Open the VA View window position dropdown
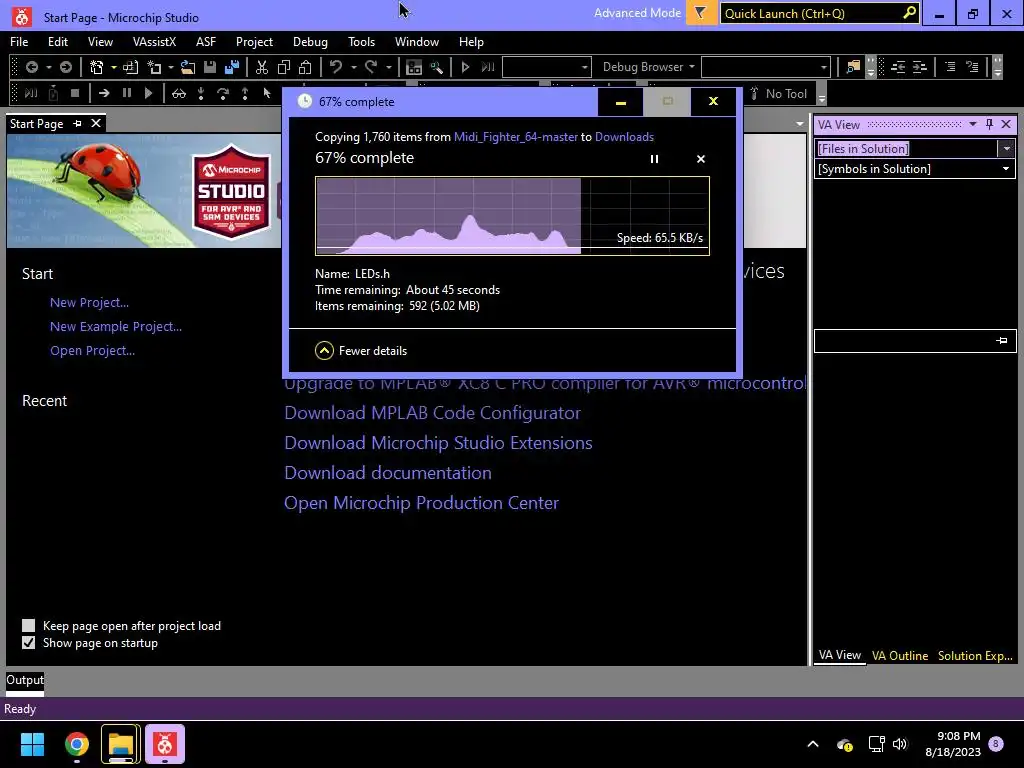The height and width of the screenshot is (768, 1024). 972,124
